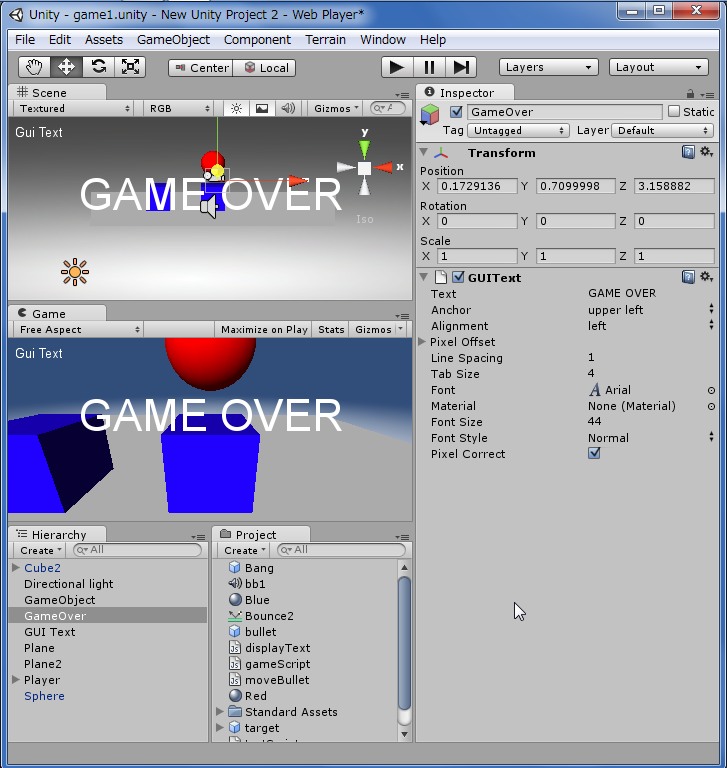Toggle the Static checkbox

click(x=673, y=112)
